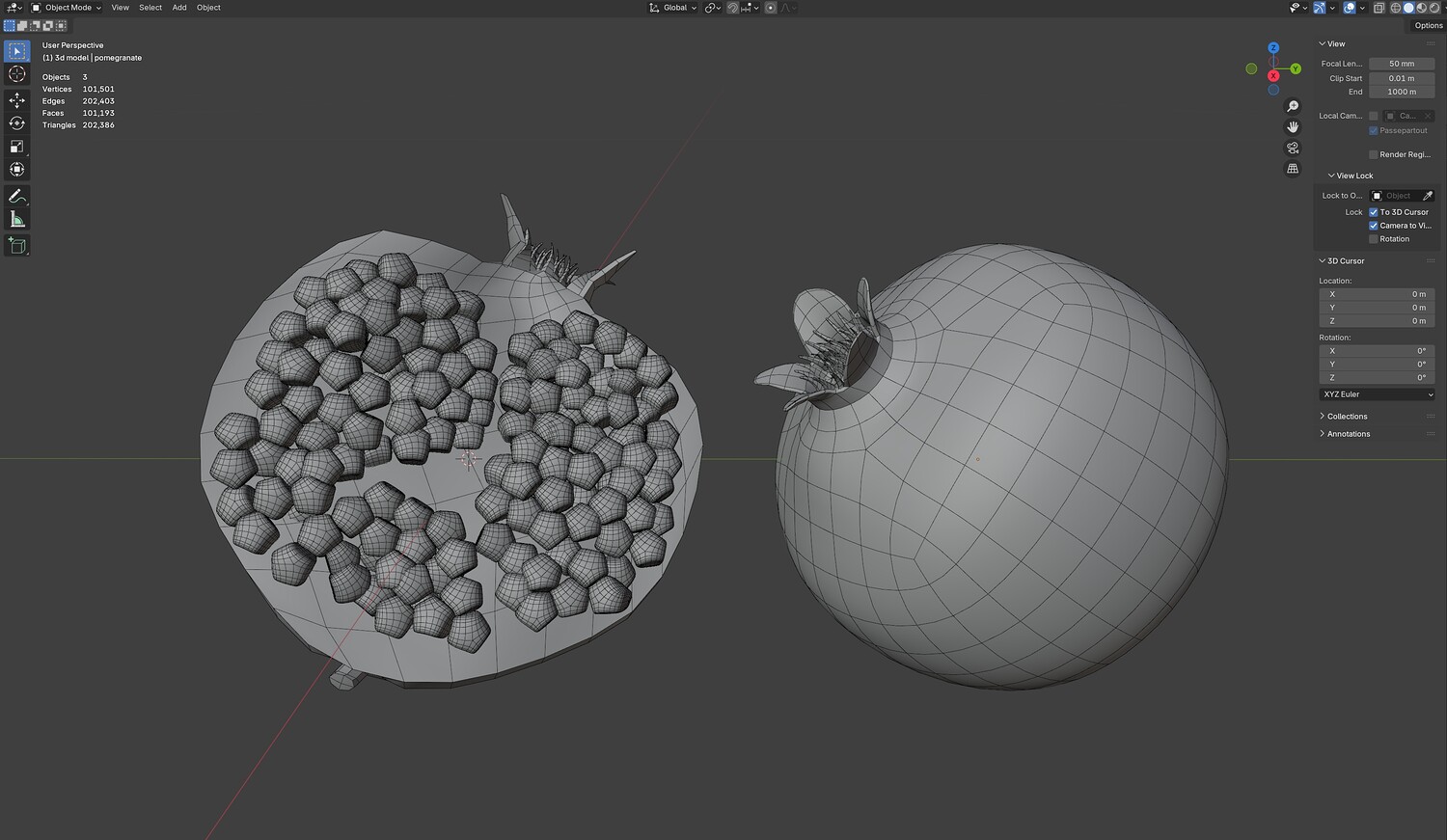This screenshot has height=840, width=1447.
Task: Open the pivot point dropdown
Action: click(713, 8)
